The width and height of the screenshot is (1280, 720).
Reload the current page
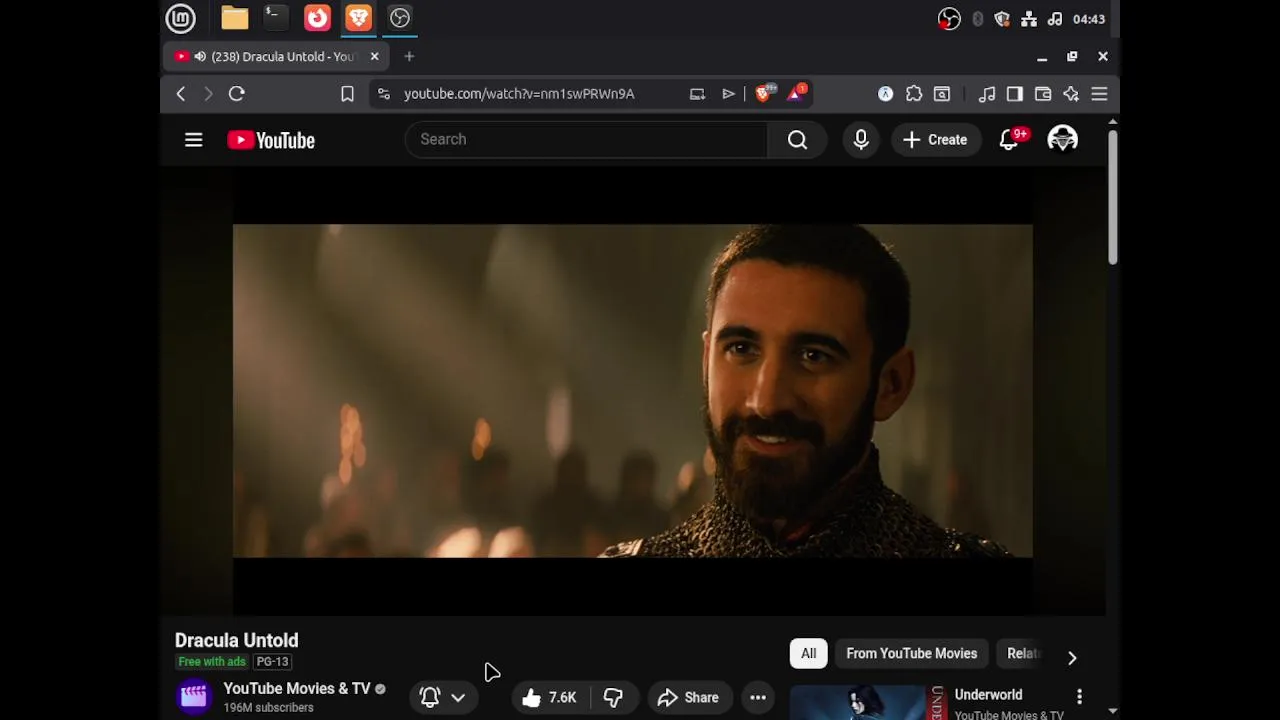[237, 94]
